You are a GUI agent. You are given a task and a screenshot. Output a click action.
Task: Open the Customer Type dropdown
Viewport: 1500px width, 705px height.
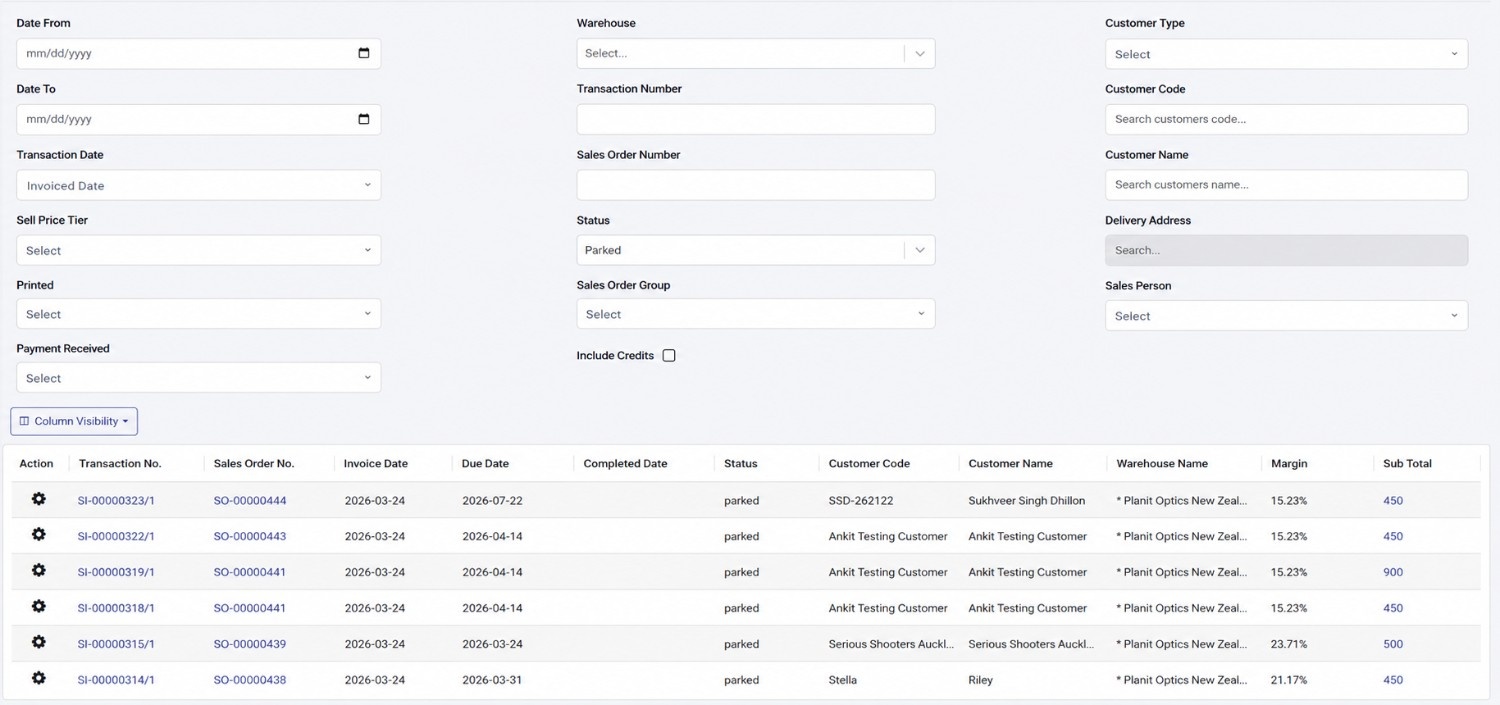pyautogui.click(x=1286, y=54)
